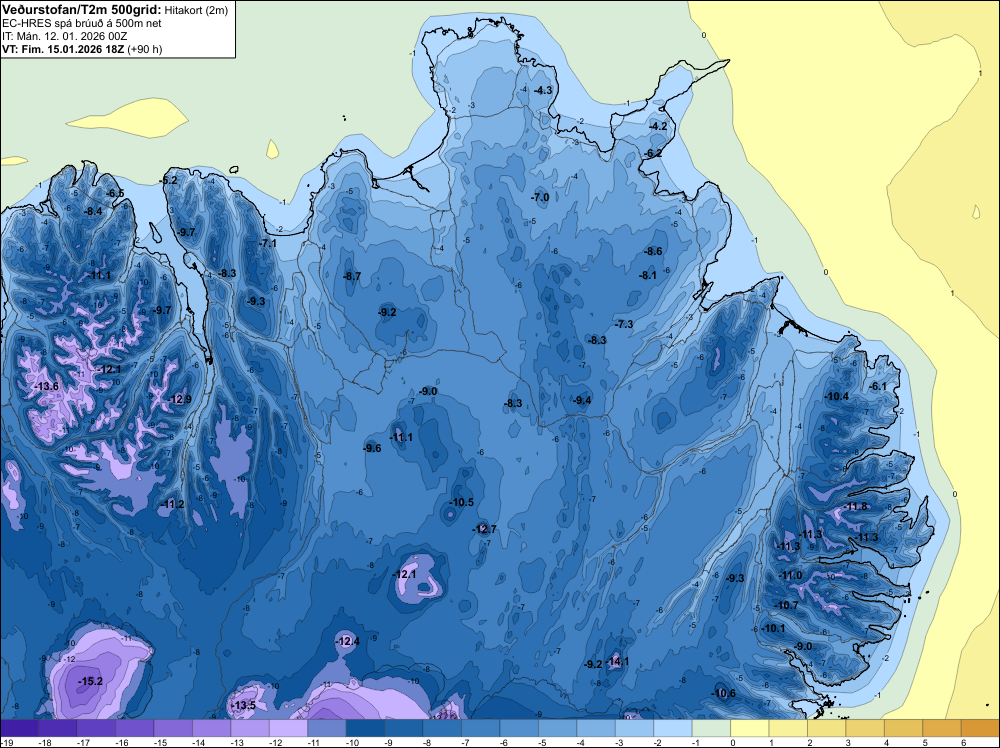Click the 'EC-HRES spá brúuð á 500m net' line

click(x=82, y=23)
